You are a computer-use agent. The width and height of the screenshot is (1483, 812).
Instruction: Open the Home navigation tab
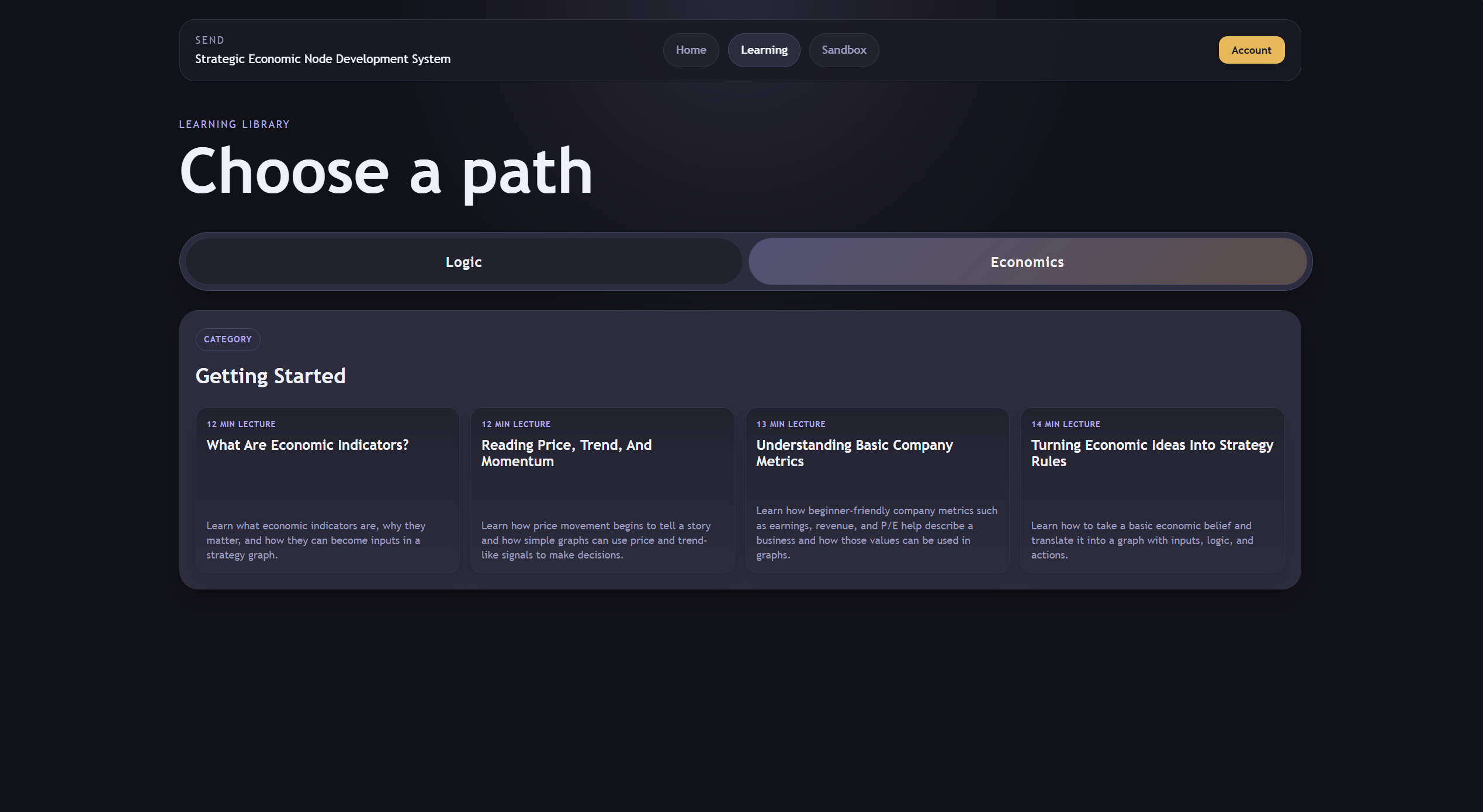pos(691,50)
